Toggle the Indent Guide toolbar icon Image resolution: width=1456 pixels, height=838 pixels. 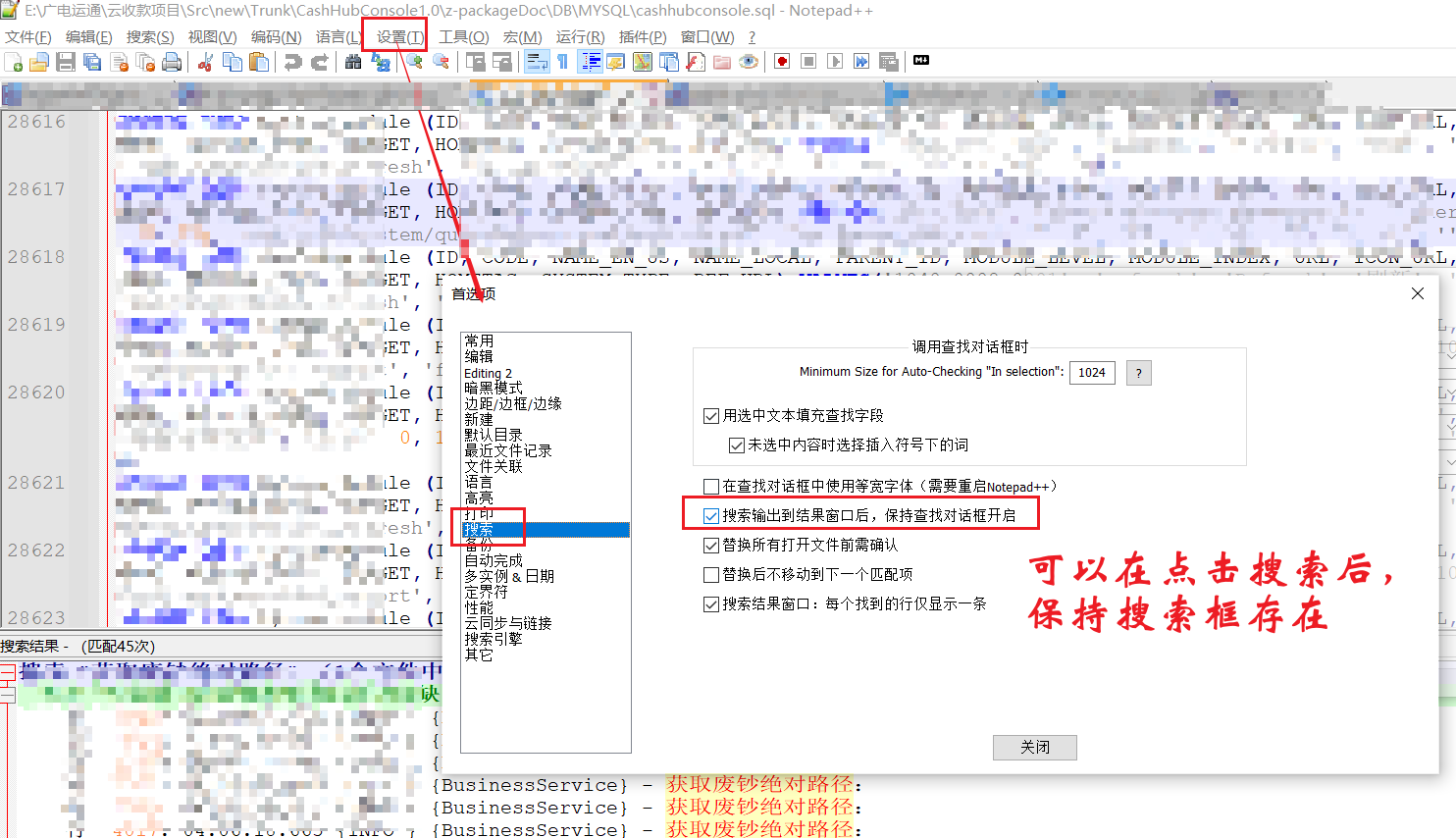(590, 62)
